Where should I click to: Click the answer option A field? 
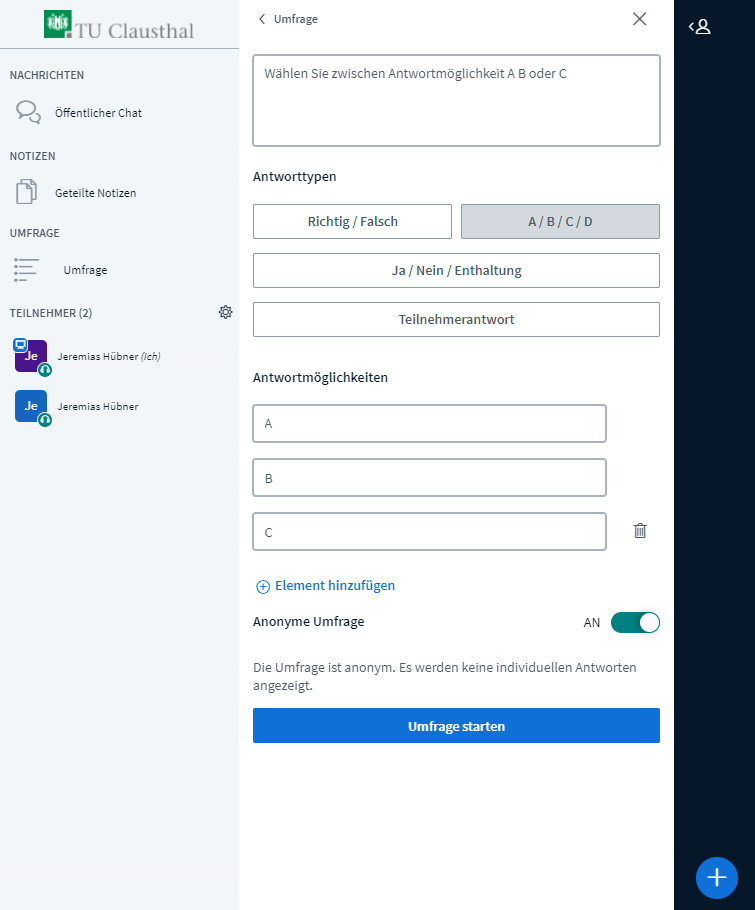click(429, 423)
